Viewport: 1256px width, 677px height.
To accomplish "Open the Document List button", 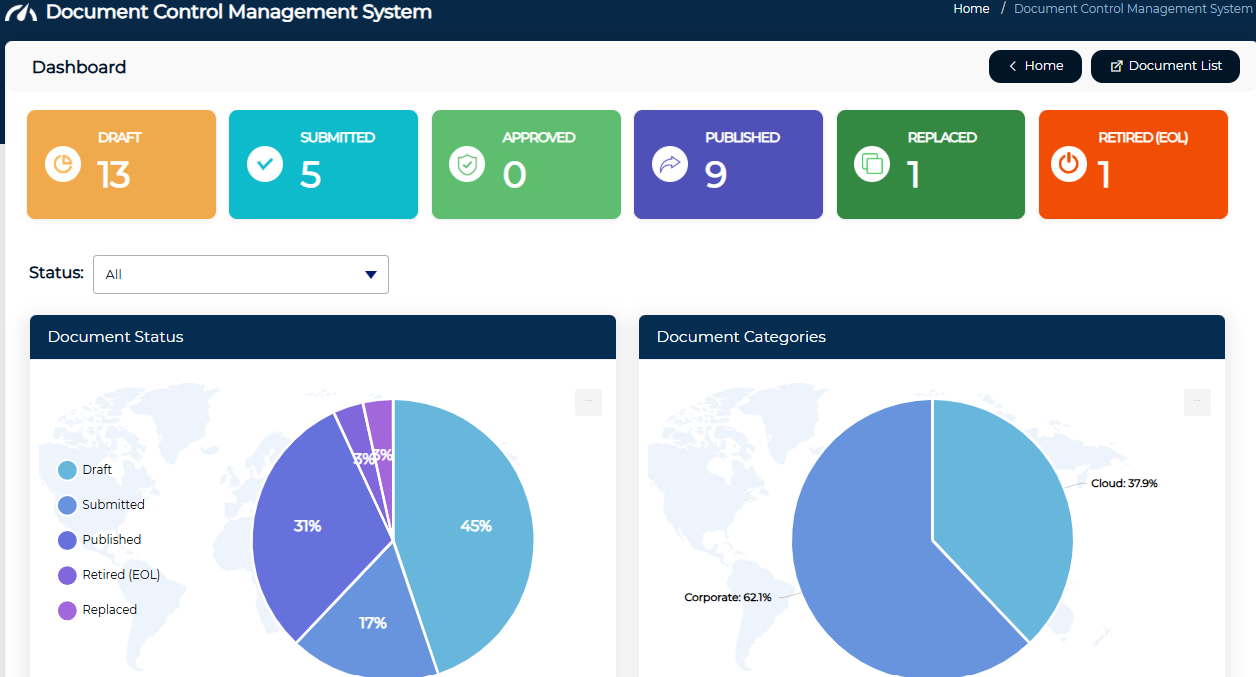I will pyautogui.click(x=1165, y=66).
